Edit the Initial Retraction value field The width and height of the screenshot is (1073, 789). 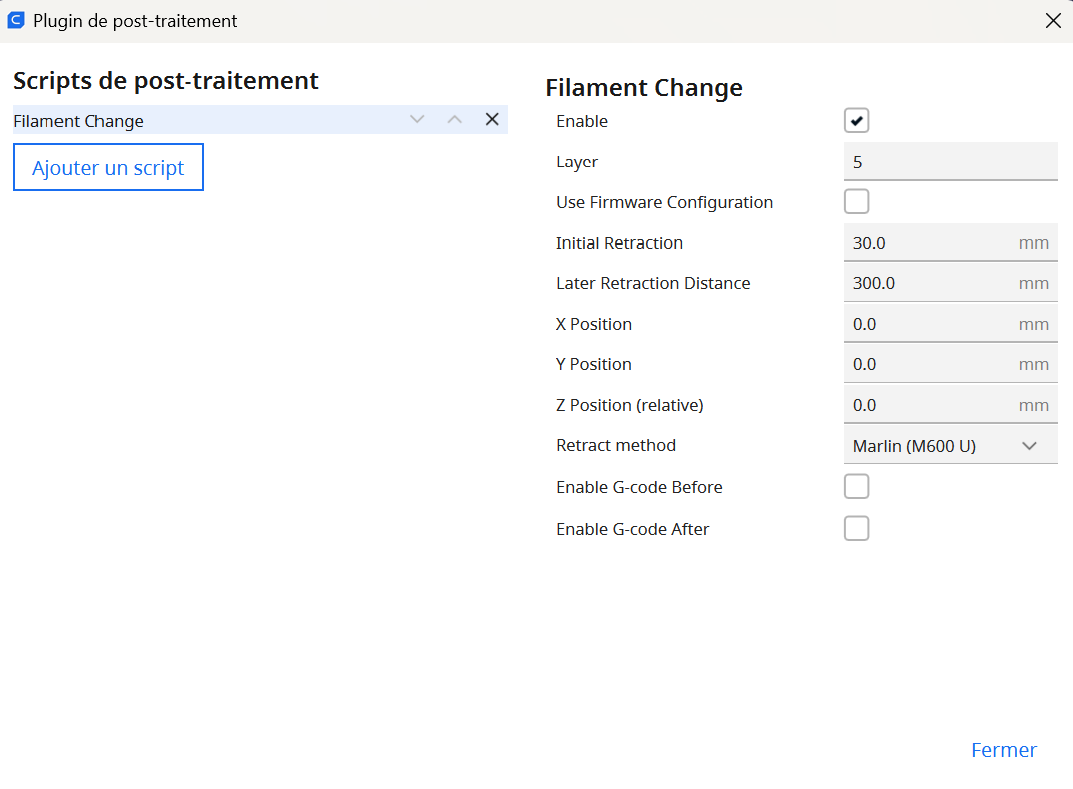(951, 243)
